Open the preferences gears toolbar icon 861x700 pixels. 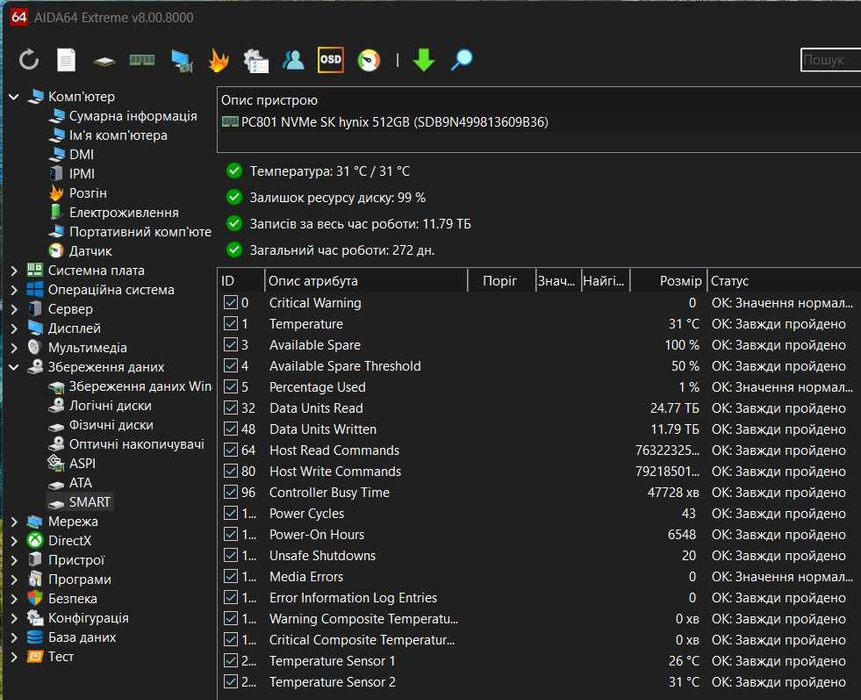256,60
